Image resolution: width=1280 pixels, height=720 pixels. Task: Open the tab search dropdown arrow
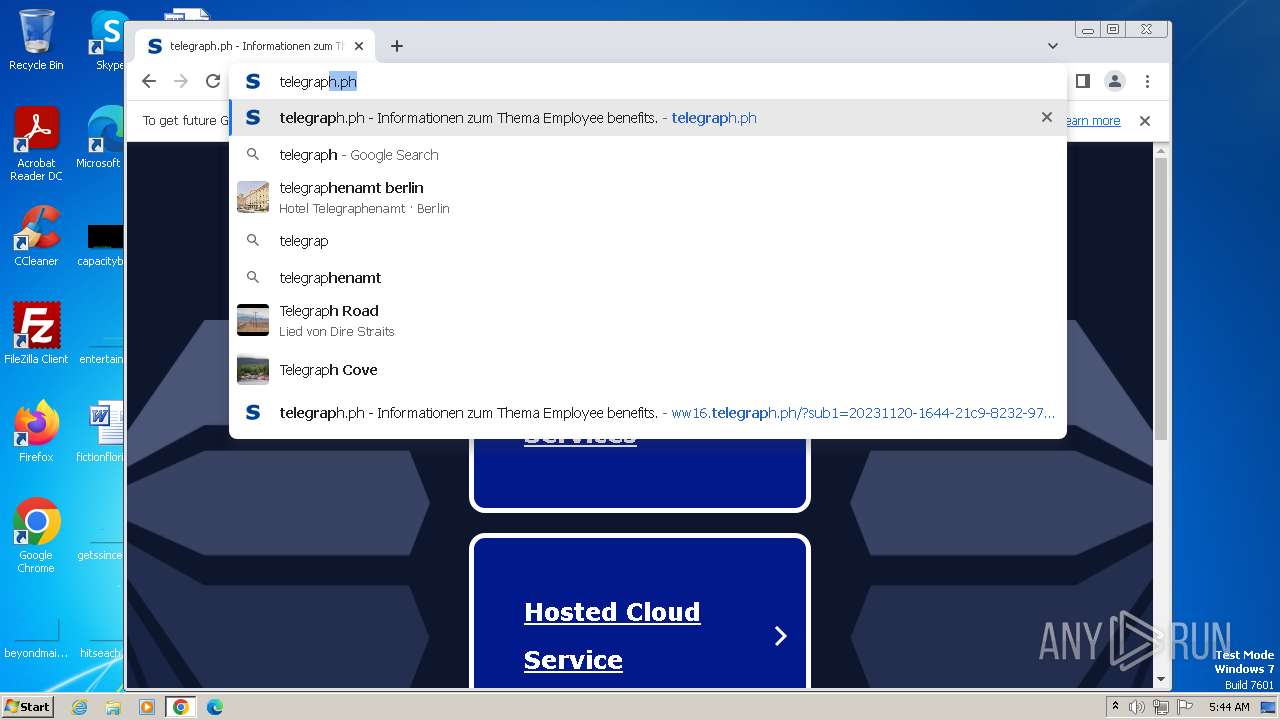(x=1053, y=46)
